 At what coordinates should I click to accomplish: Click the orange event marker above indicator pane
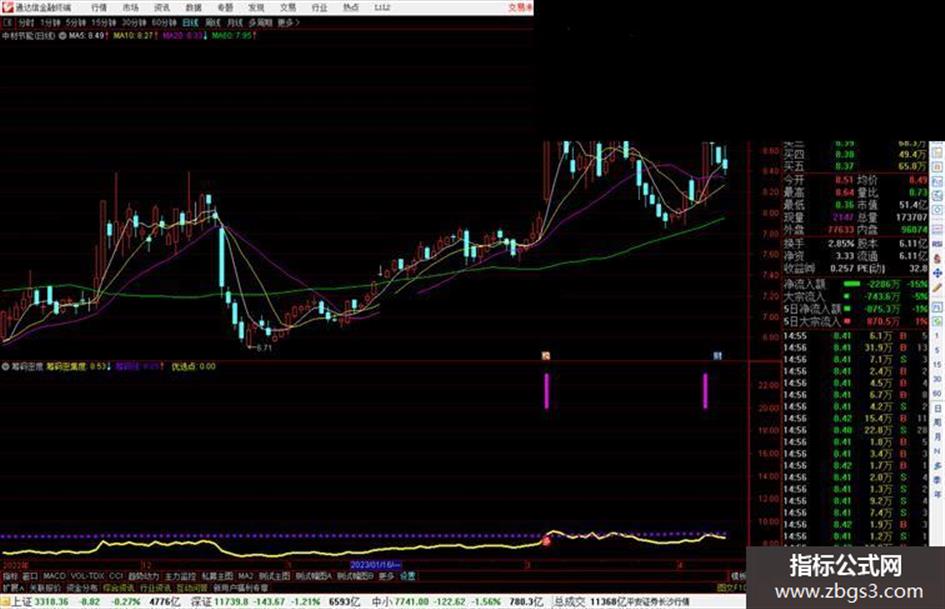(546, 356)
